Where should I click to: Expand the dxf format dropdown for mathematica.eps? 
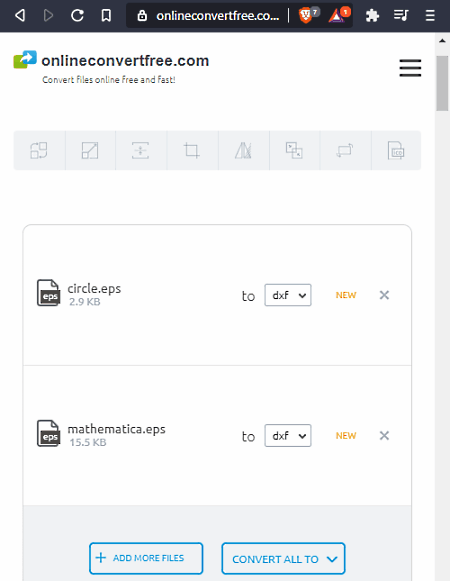[x=288, y=435]
